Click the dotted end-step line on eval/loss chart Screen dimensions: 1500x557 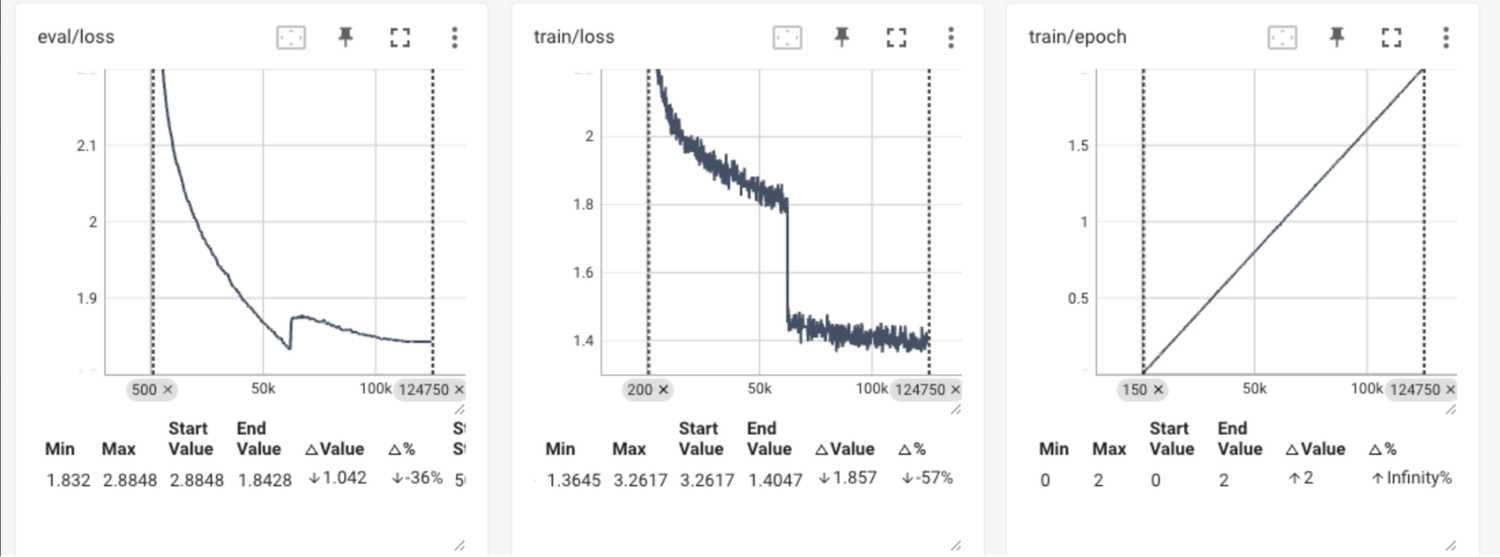(x=433, y=220)
